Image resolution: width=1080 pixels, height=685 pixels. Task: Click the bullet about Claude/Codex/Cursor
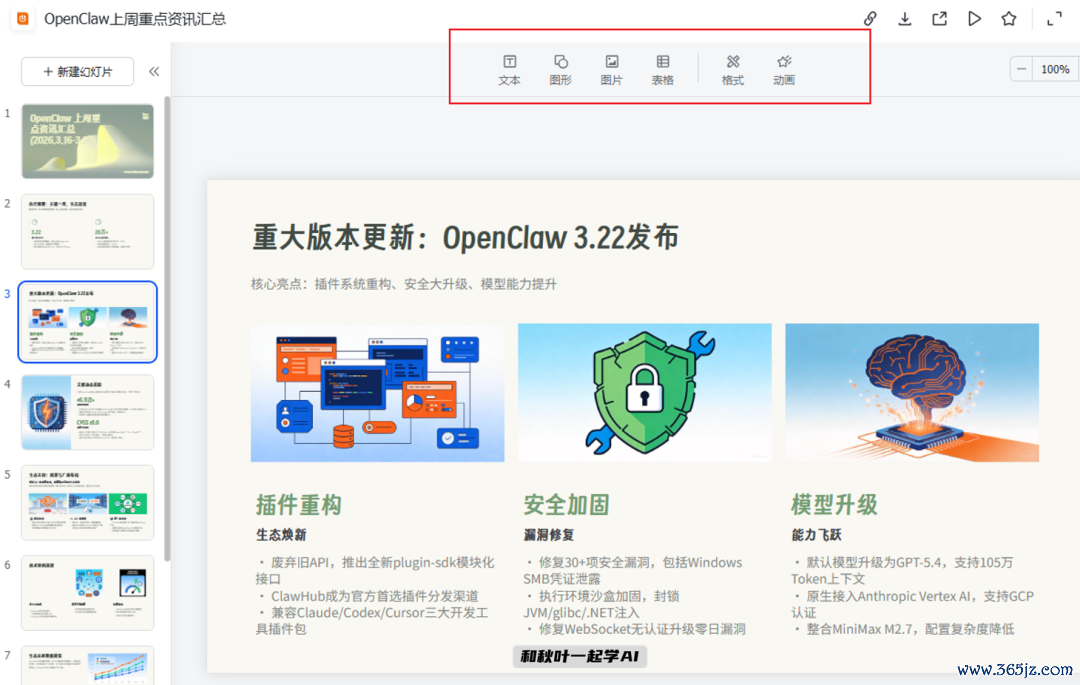373,621
